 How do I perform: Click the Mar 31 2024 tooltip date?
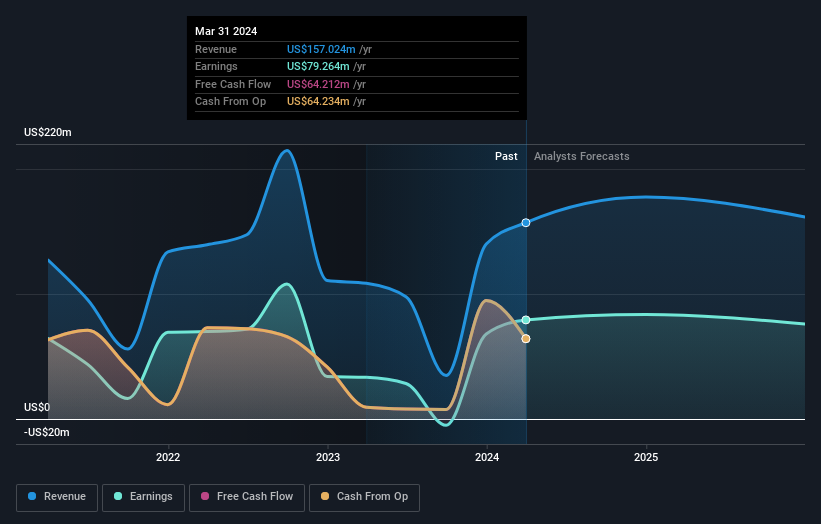point(226,31)
